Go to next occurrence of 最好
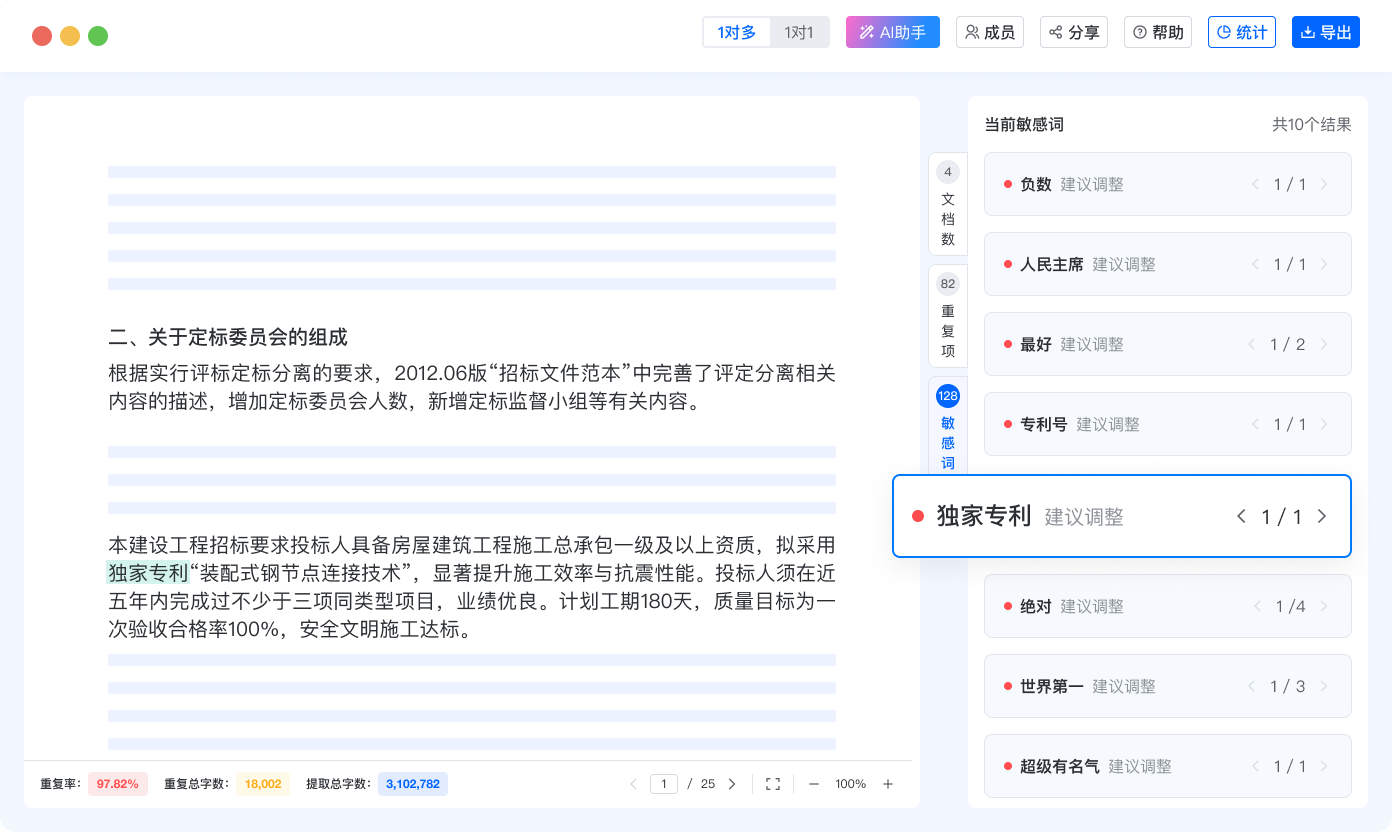This screenshot has height=832, width=1392. 1324,344
